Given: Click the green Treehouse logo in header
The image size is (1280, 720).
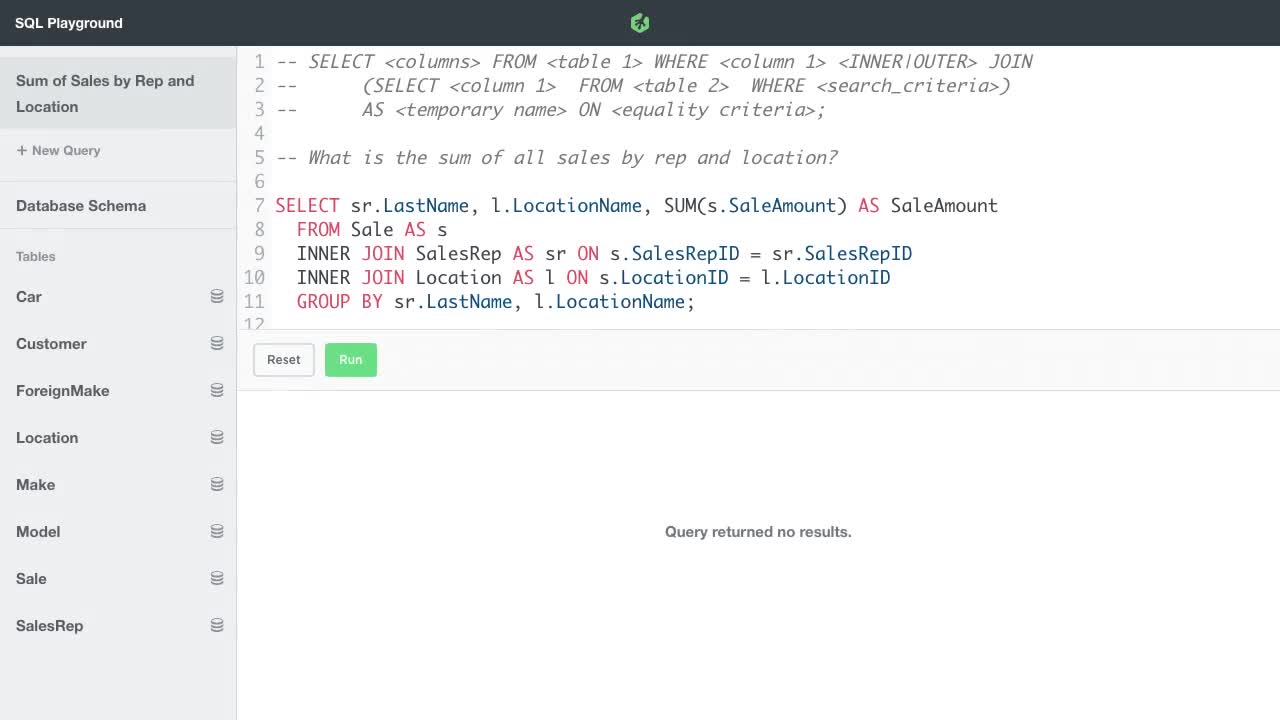Looking at the screenshot, I should tap(639, 22).
